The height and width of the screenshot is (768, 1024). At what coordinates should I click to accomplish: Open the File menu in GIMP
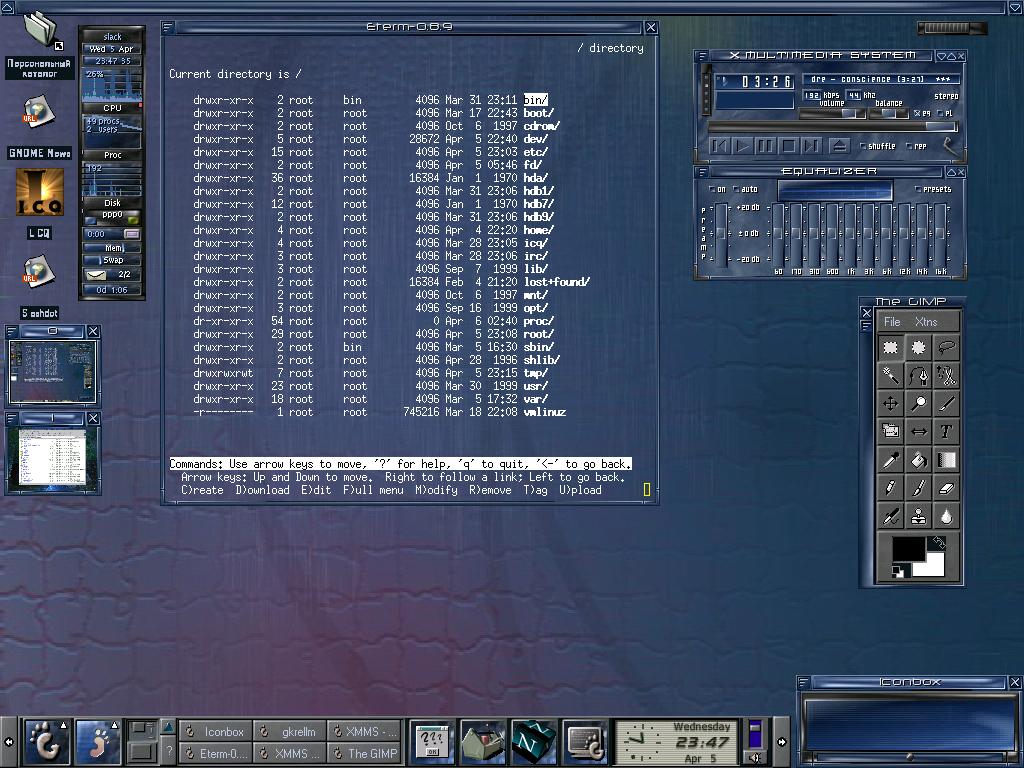[x=892, y=322]
